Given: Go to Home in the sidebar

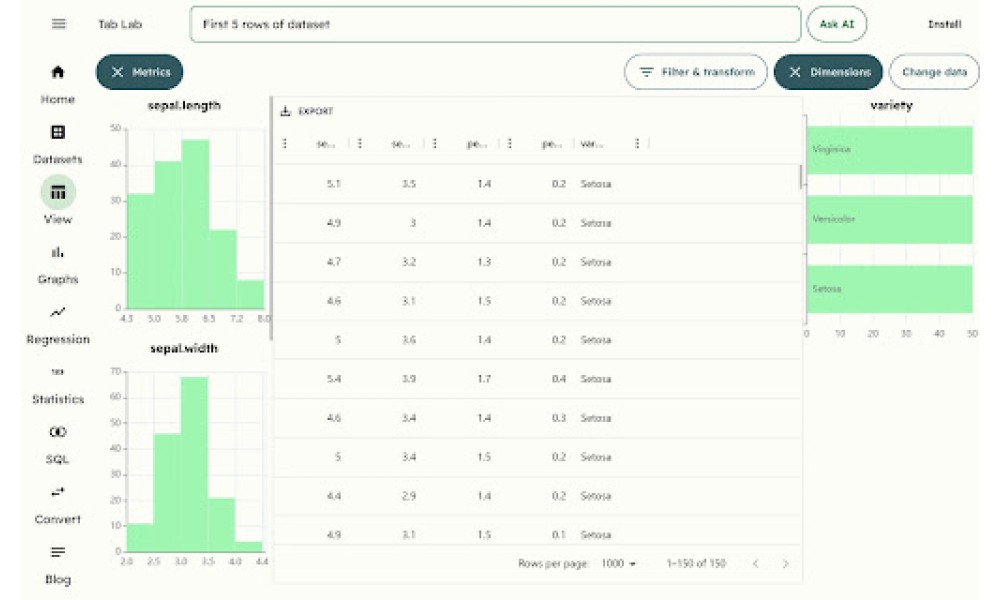Looking at the screenshot, I should click(58, 85).
